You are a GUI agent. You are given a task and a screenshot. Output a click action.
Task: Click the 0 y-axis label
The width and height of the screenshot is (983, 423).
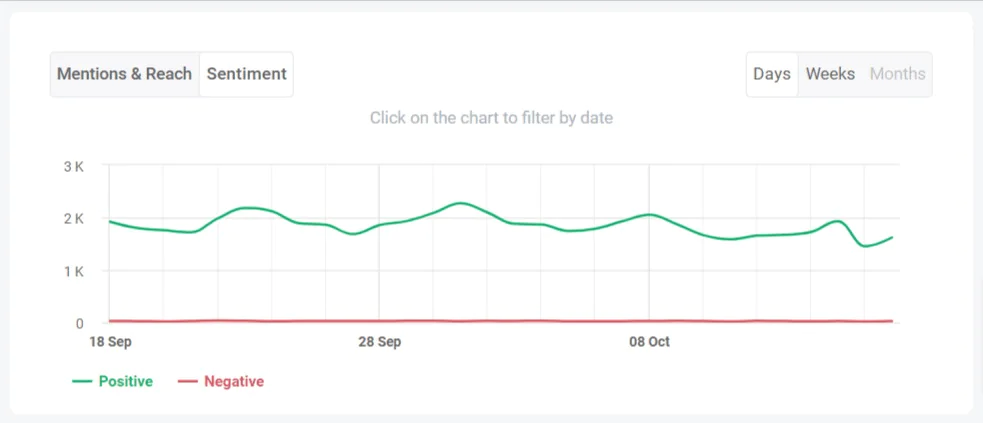(79, 323)
